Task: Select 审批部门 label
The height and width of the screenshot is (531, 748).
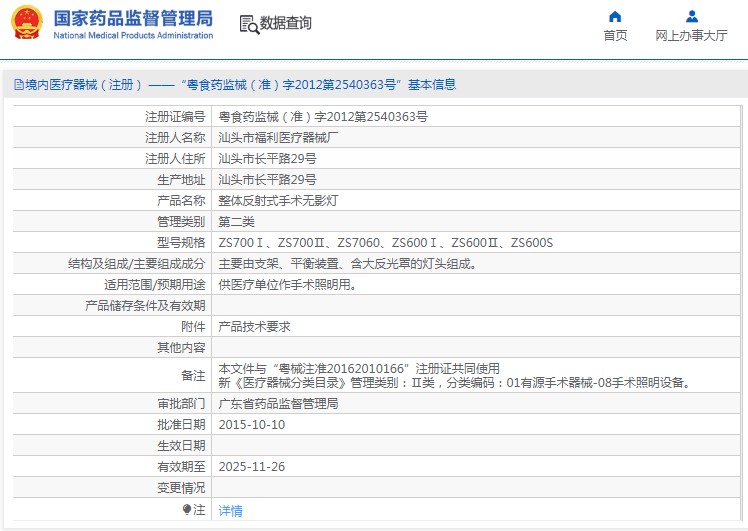Action: click(181, 404)
